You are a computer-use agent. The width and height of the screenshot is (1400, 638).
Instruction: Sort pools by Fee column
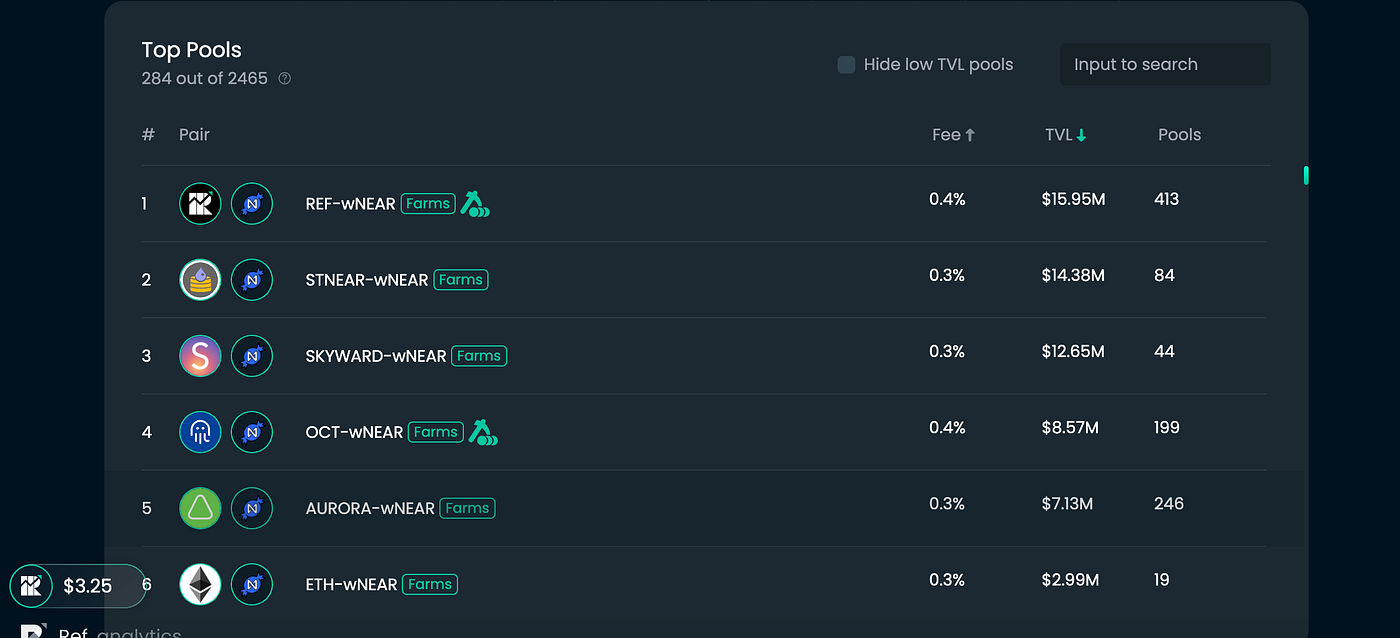tap(954, 134)
